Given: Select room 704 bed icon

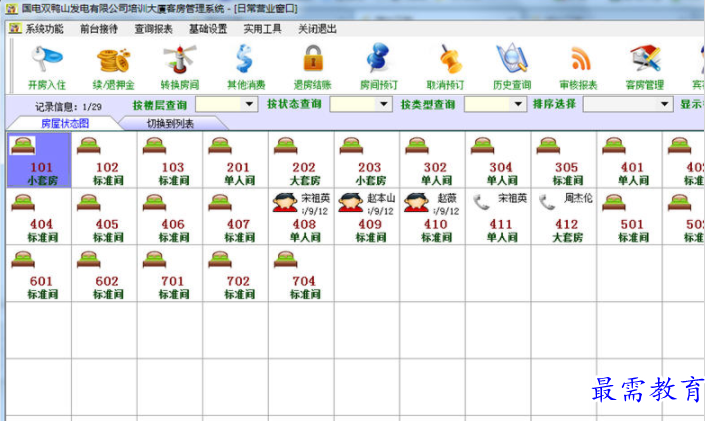Looking at the screenshot, I should click(286, 260).
